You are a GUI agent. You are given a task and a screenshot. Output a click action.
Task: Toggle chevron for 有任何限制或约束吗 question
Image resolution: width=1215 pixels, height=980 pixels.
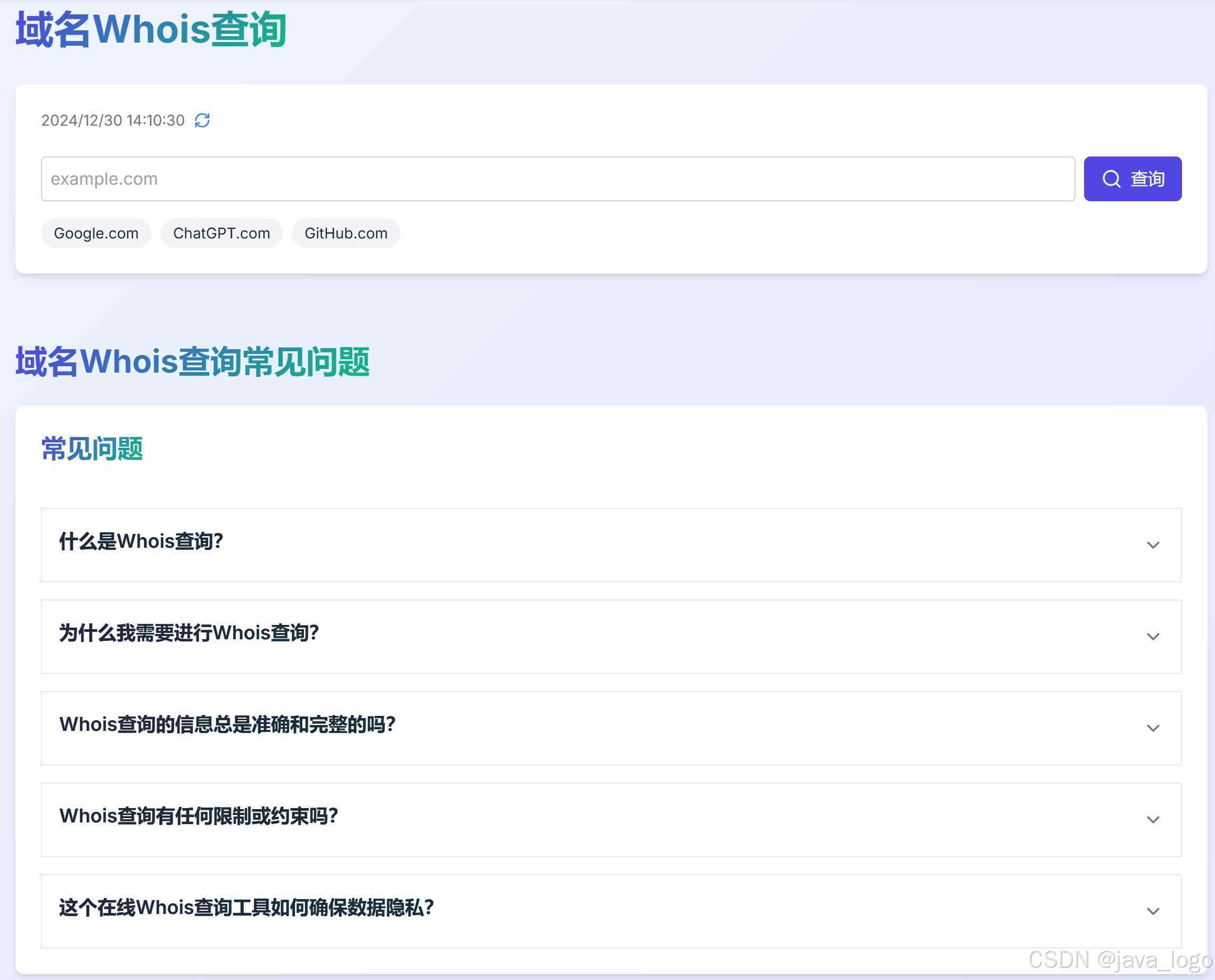point(1152,819)
